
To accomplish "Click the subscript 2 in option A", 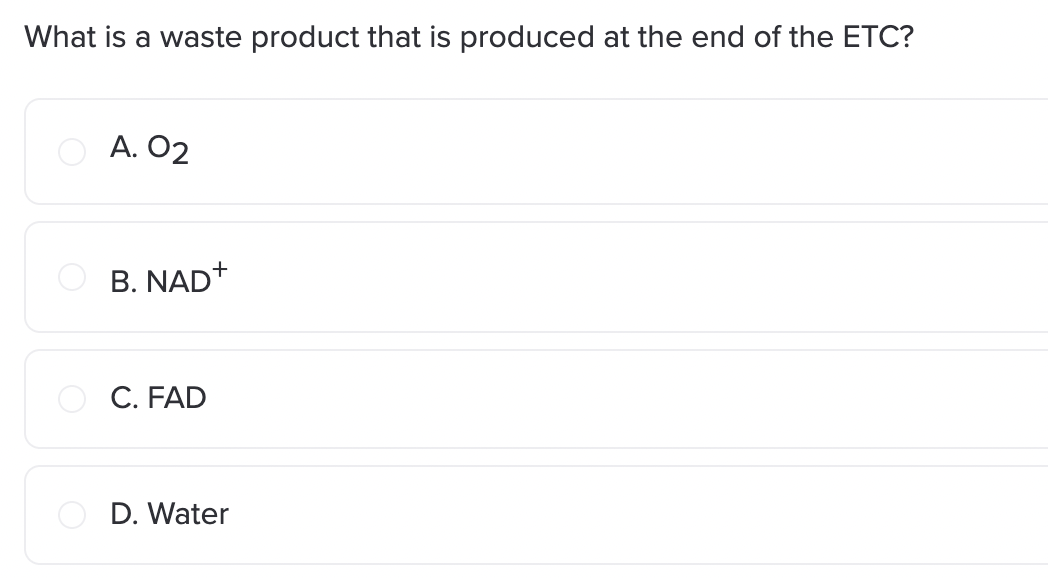I will (180, 153).
